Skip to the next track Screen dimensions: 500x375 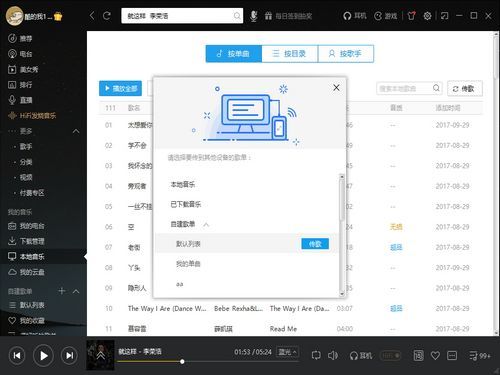[x=70, y=356]
